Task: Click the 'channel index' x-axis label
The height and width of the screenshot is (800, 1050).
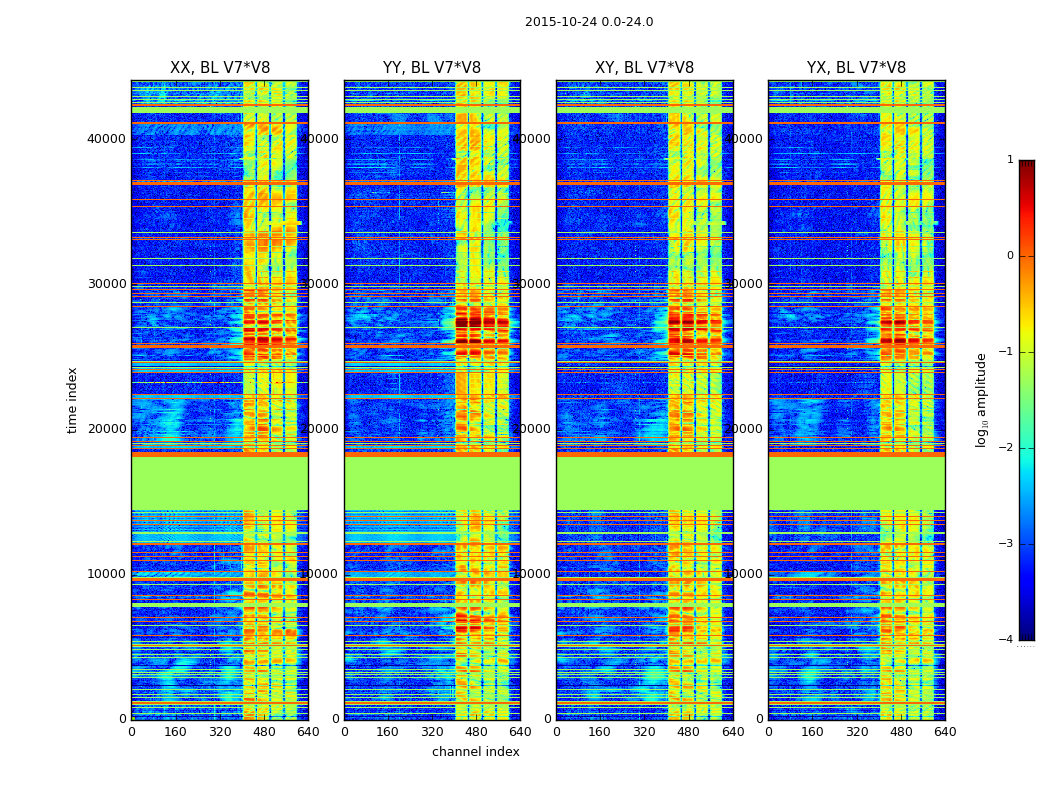Action: [475, 752]
